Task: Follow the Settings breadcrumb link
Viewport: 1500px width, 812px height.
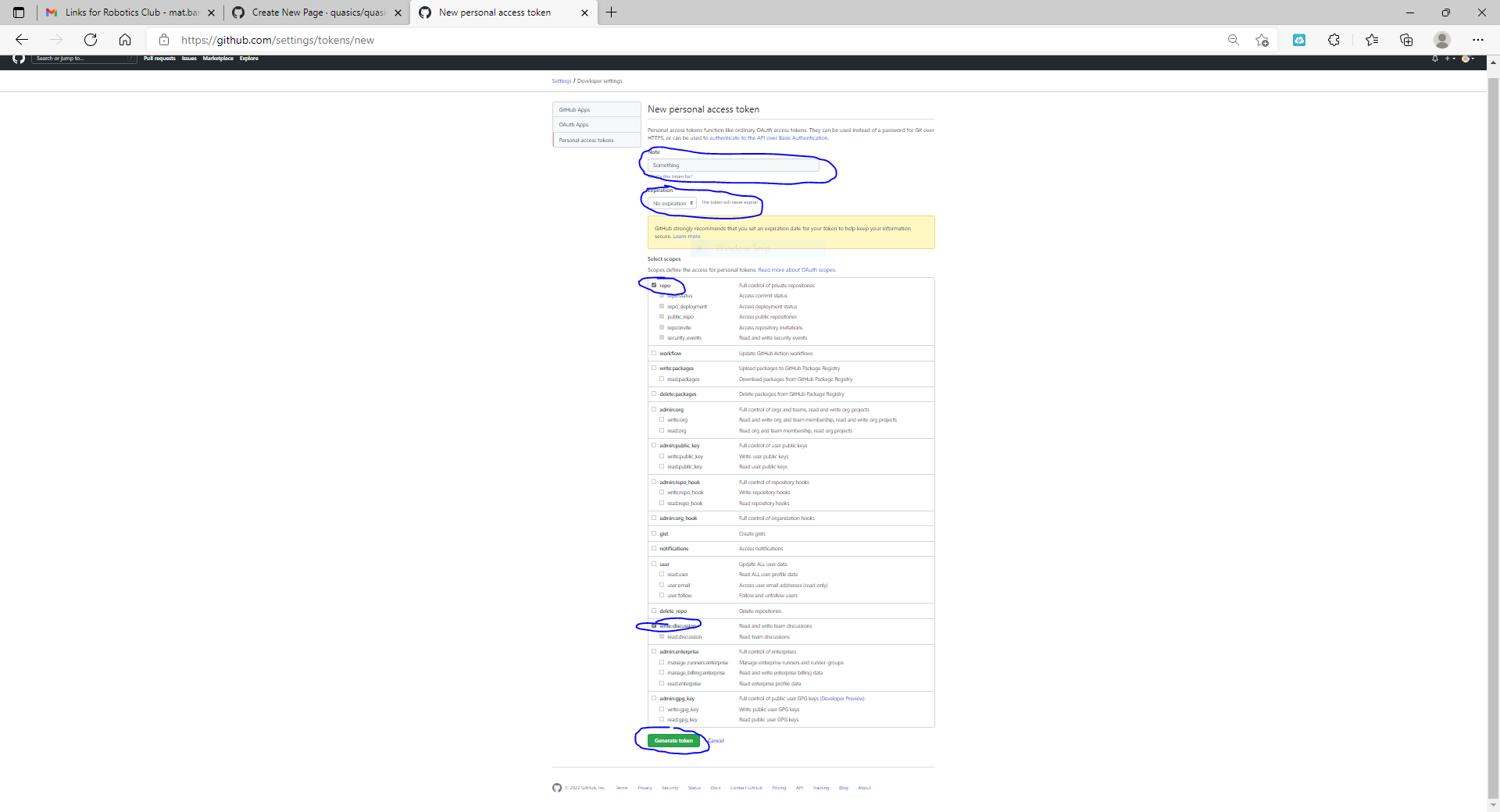Action: [x=562, y=81]
